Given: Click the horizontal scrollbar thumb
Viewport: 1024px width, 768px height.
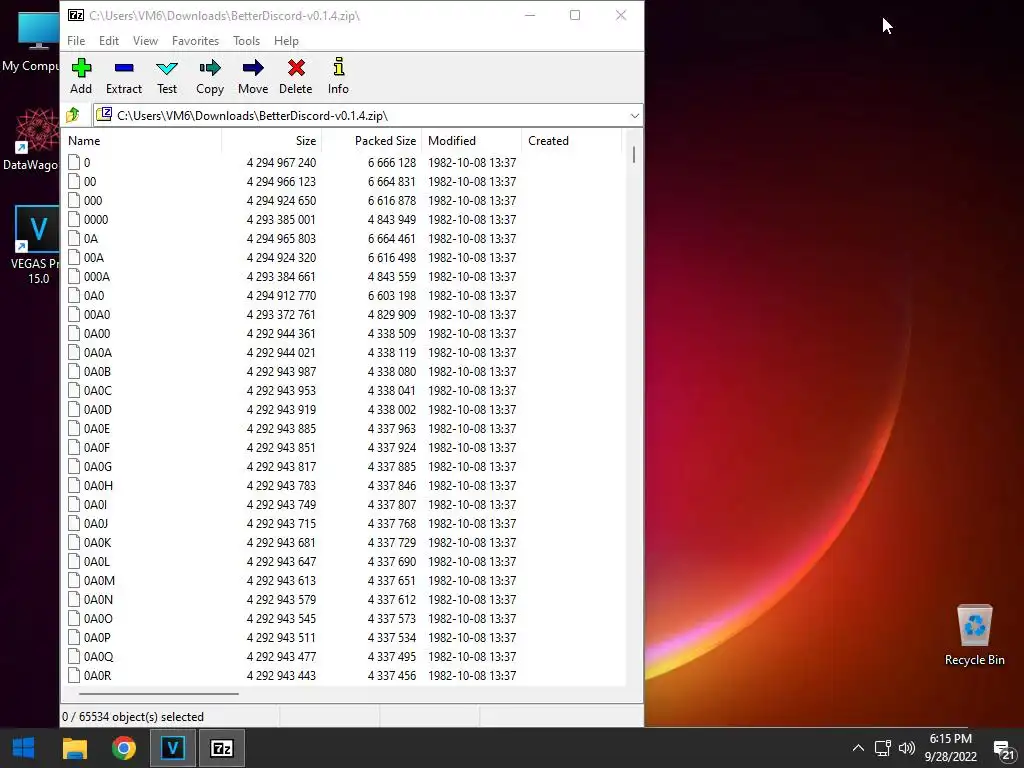Looking at the screenshot, I should pyautogui.click(x=159, y=694).
